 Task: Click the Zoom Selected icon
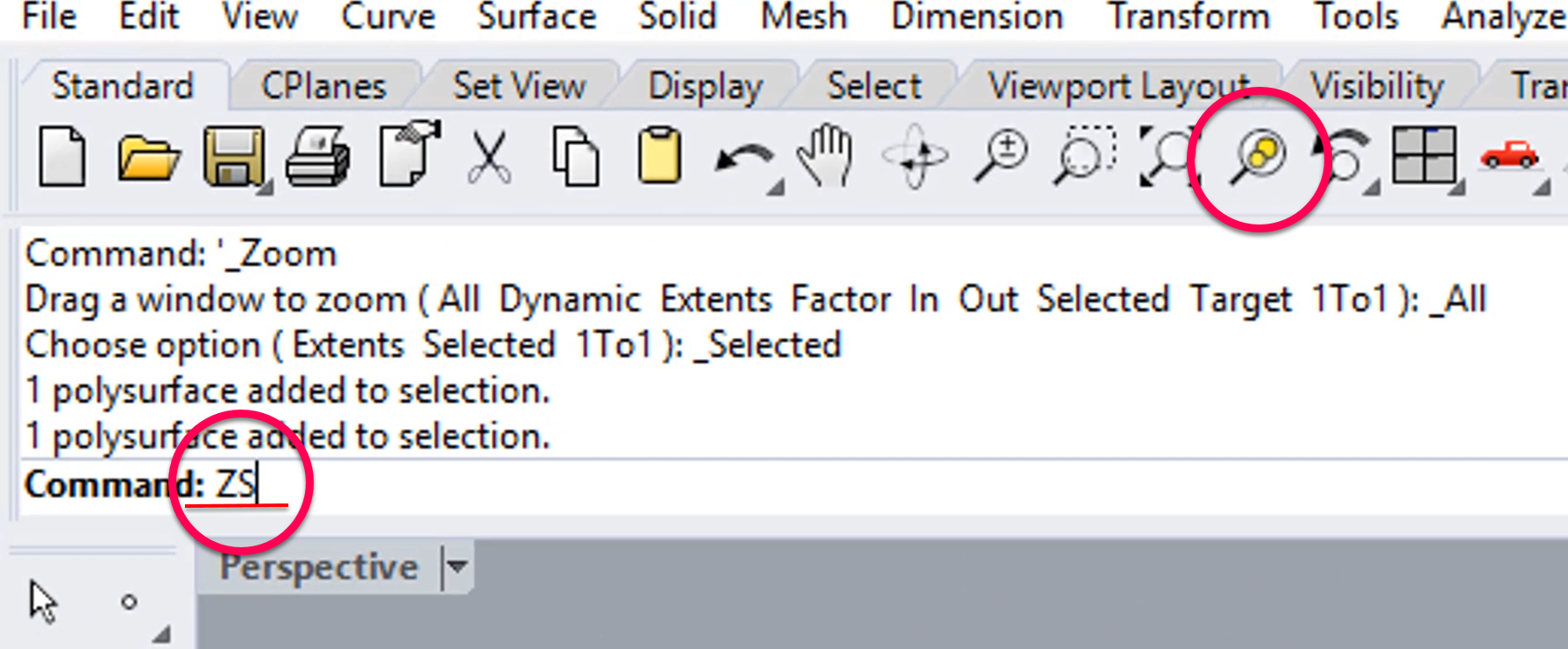point(1259,156)
